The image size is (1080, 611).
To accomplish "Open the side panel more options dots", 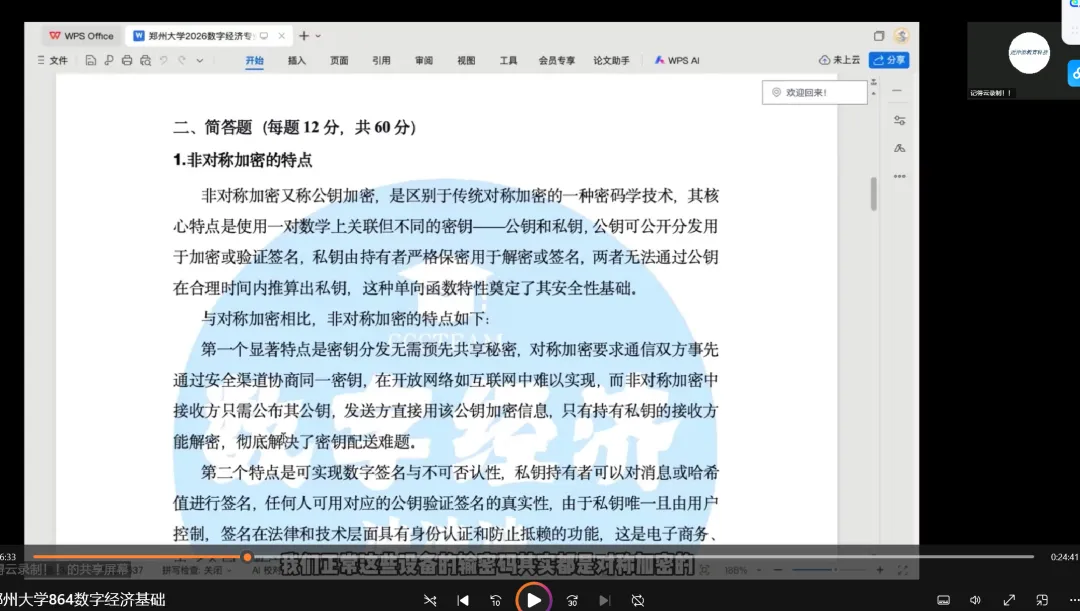I will (900, 176).
